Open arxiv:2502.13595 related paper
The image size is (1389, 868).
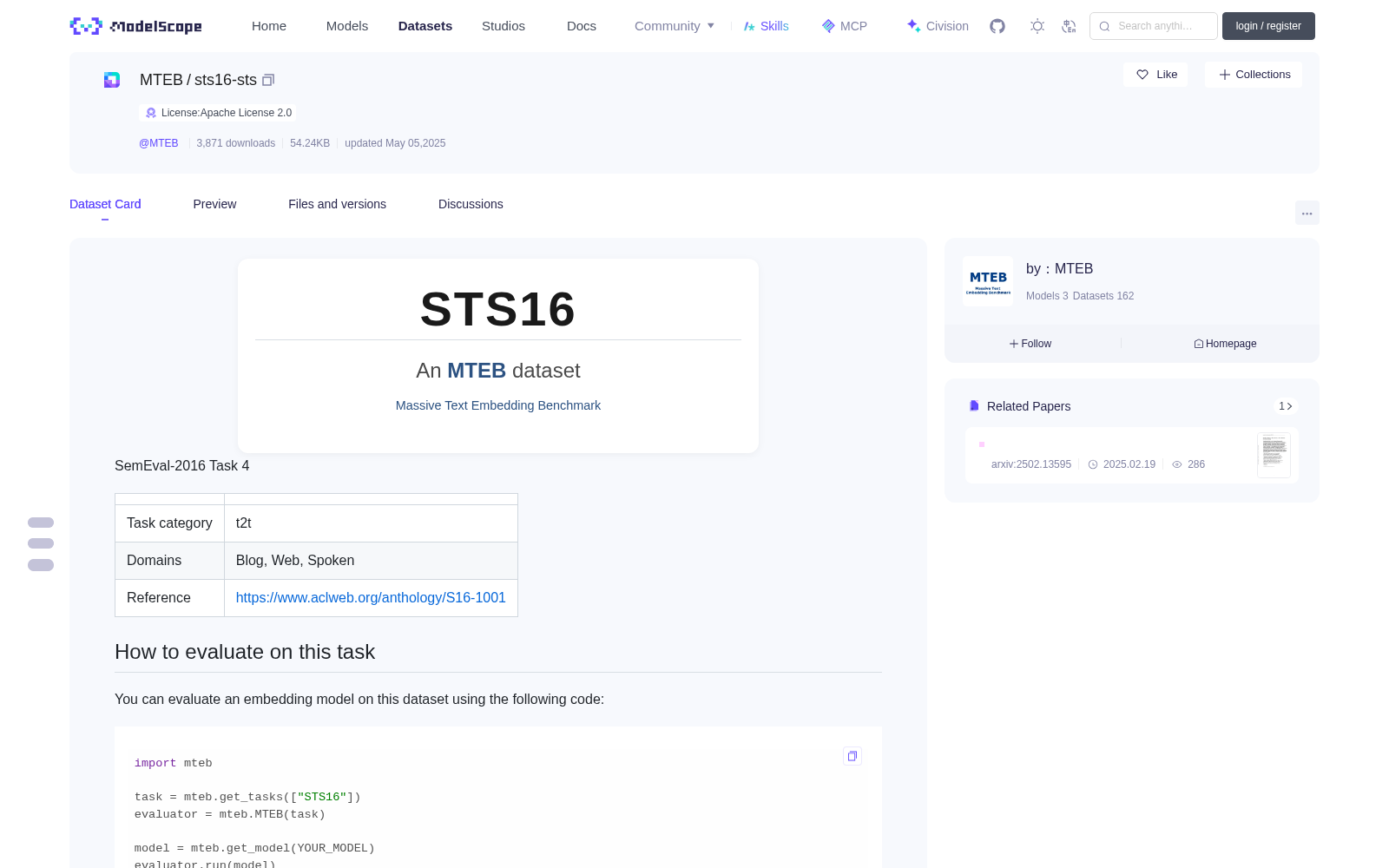click(x=1031, y=464)
